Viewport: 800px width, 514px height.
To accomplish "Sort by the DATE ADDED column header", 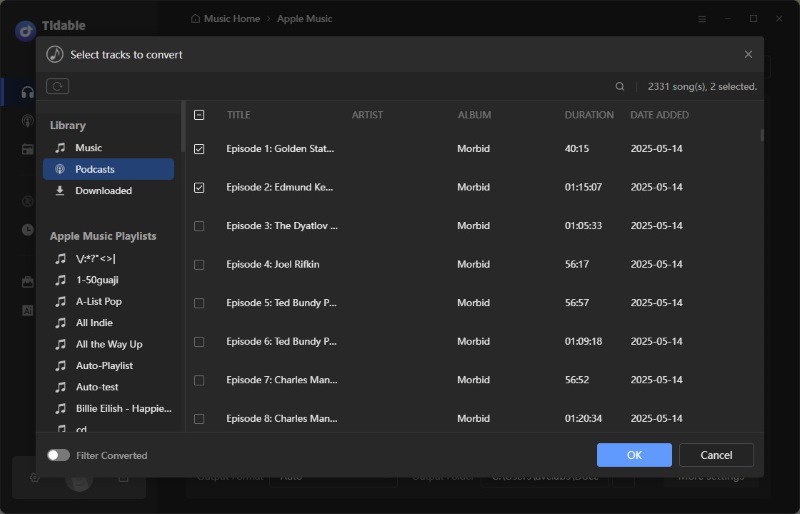I will tap(659, 115).
